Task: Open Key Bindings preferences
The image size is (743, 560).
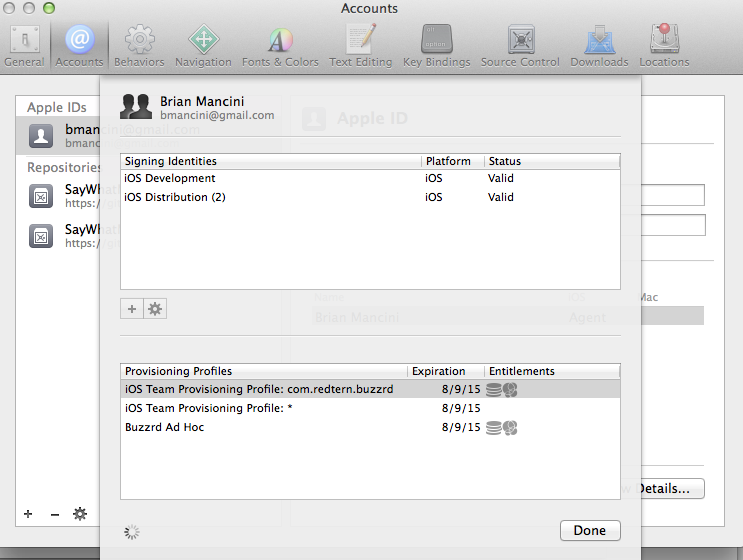Action: 436,46
